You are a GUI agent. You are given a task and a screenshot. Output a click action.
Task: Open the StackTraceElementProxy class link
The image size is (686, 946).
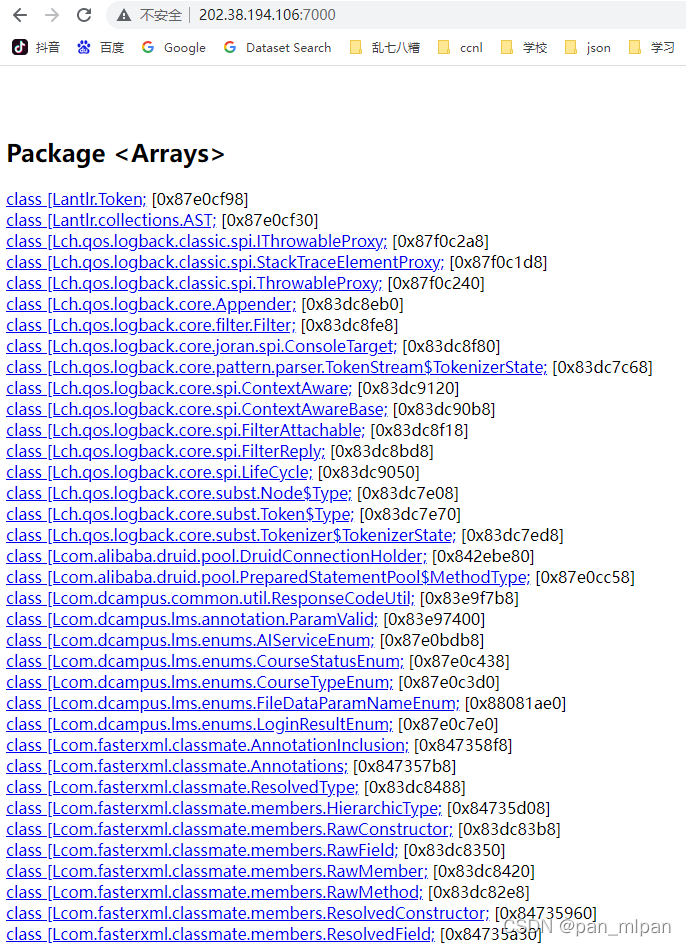225,262
